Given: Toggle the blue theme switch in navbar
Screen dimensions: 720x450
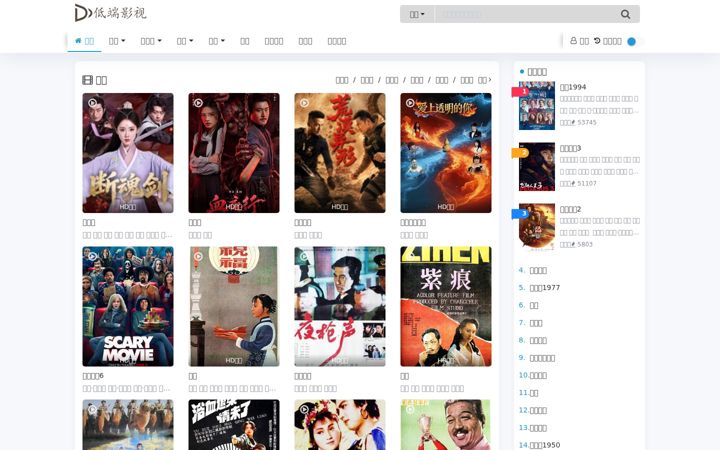Looking at the screenshot, I should click(632, 41).
